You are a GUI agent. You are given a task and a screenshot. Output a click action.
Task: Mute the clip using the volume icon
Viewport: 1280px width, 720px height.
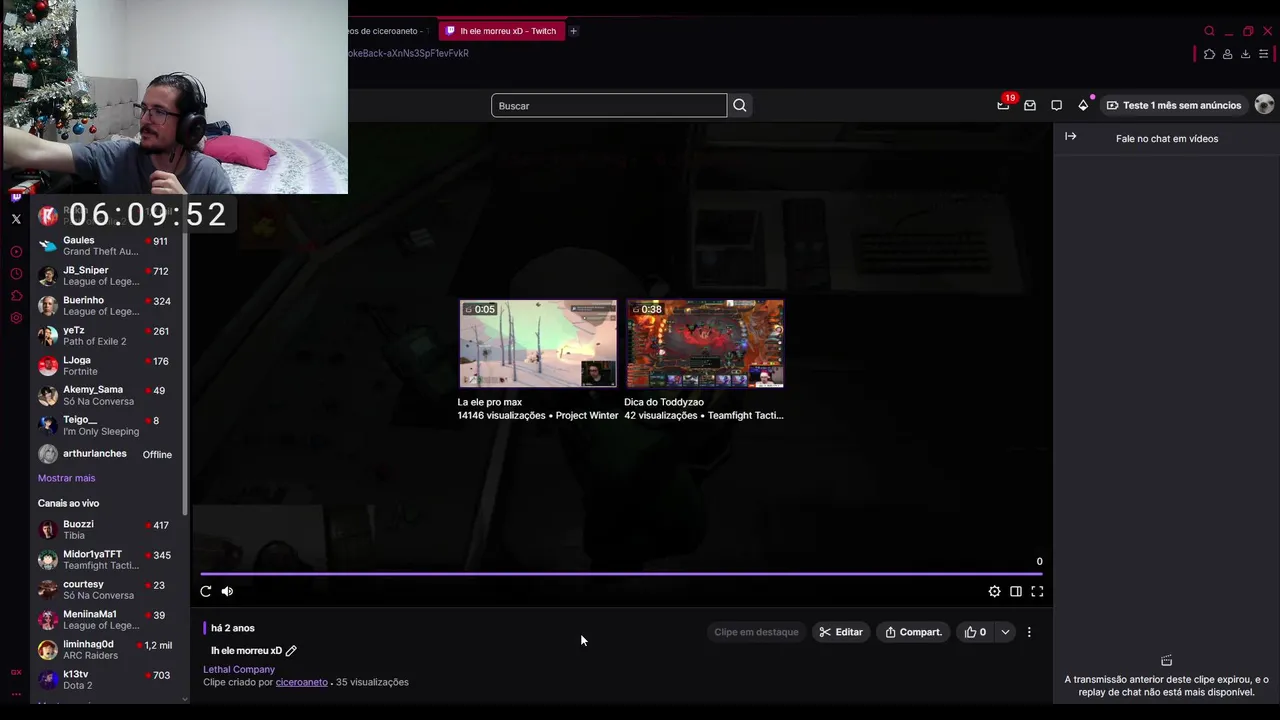point(227,591)
